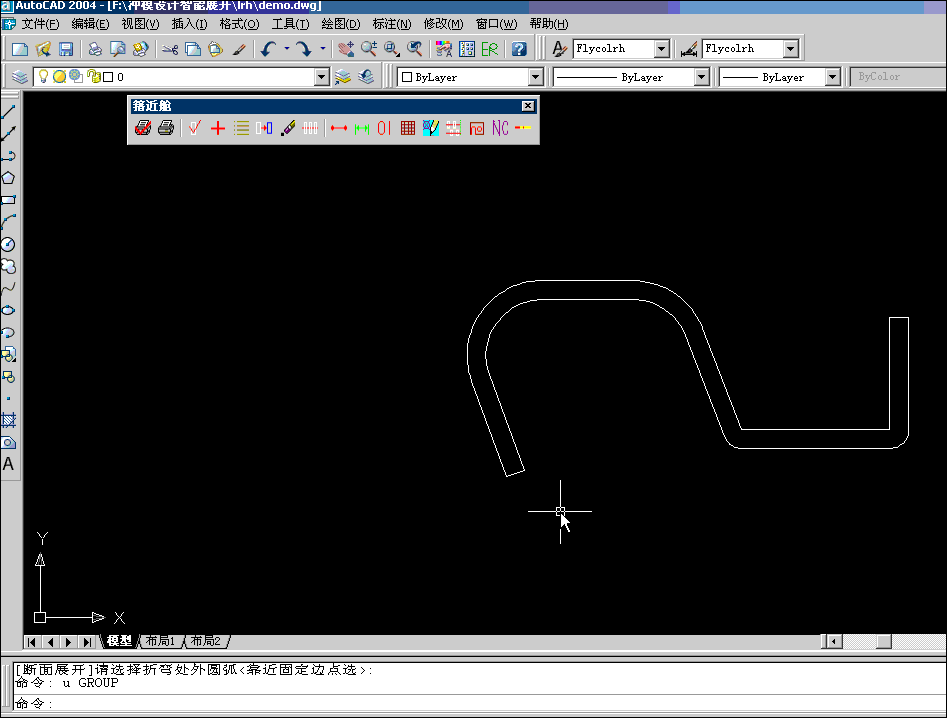The height and width of the screenshot is (718, 947).
Task: Open the ByLayer color dropdown
Action: coord(536,77)
